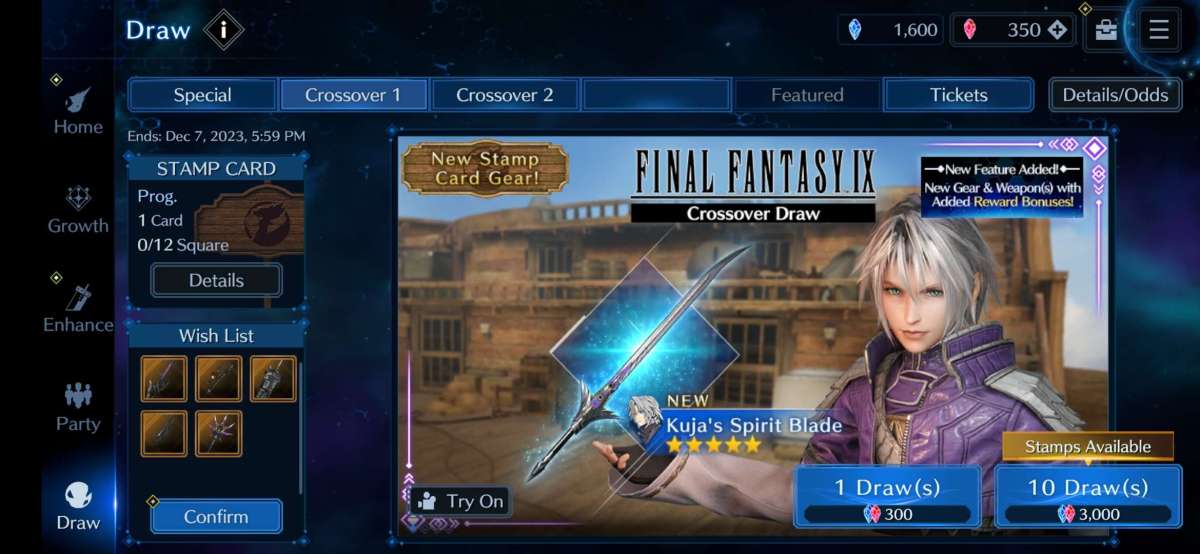Open the Tickets tab
Viewport: 1200px width, 554px height.
pyautogui.click(x=959, y=95)
